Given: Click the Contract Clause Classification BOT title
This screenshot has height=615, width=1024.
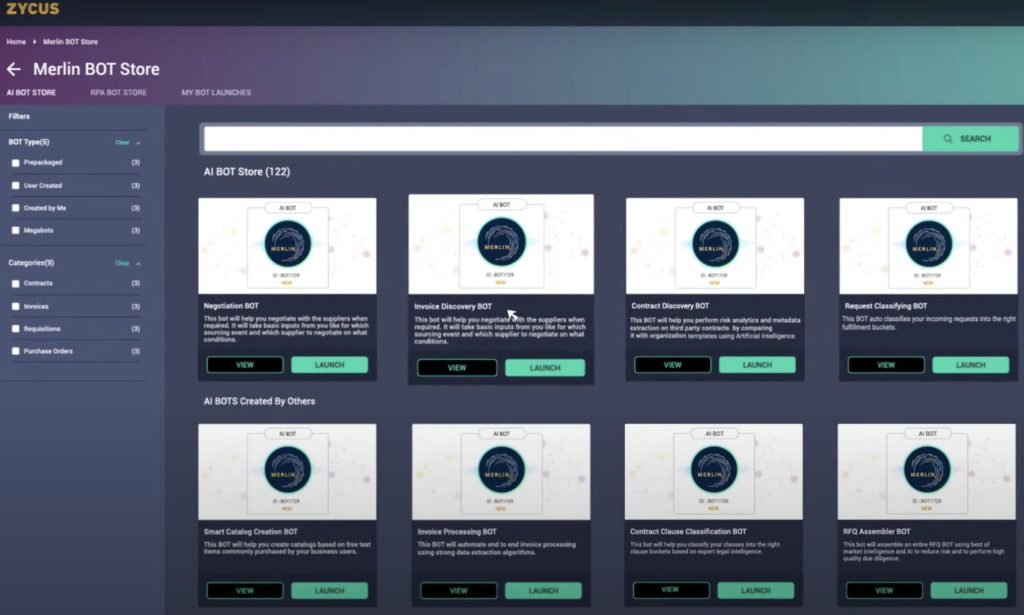Looking at the screenshot, I should 688,532.
